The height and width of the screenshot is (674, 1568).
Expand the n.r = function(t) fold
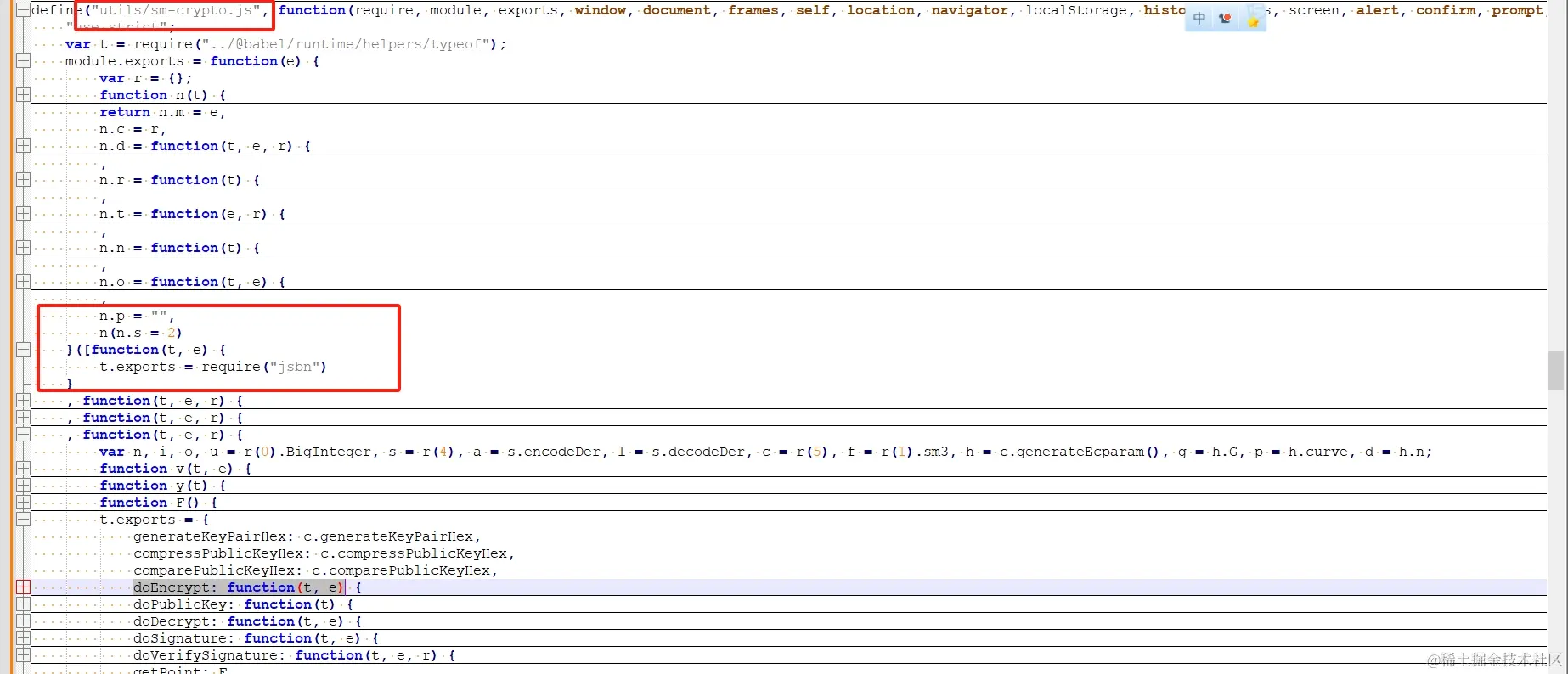coord(23,180)
